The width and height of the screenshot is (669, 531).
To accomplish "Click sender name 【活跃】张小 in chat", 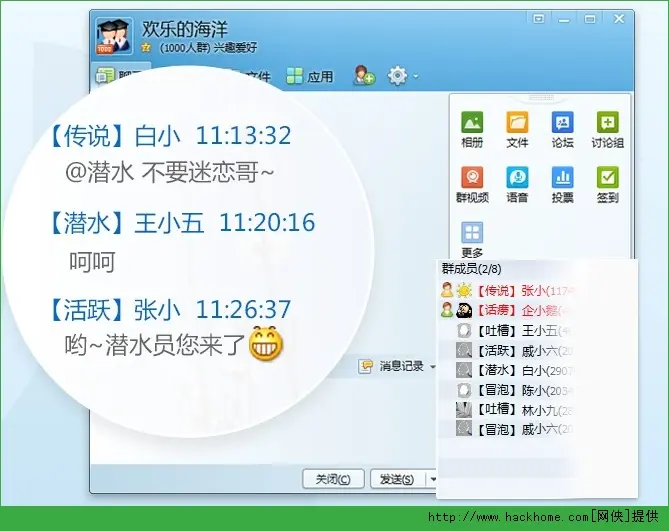I will [x=114, y=309].
